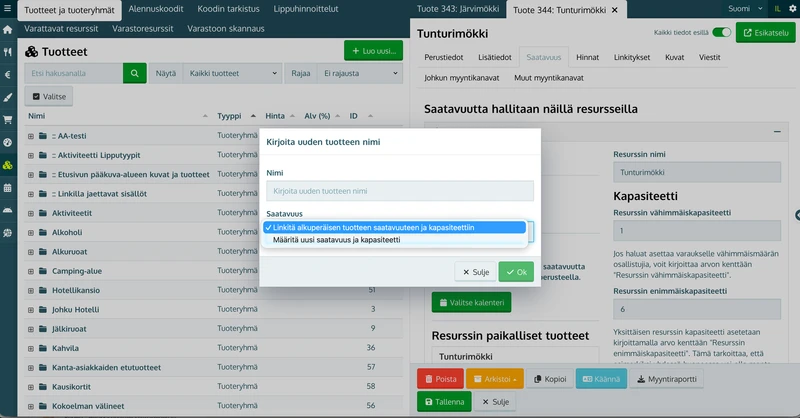Click folder icon of AA-testi row

tap(43, 136)
